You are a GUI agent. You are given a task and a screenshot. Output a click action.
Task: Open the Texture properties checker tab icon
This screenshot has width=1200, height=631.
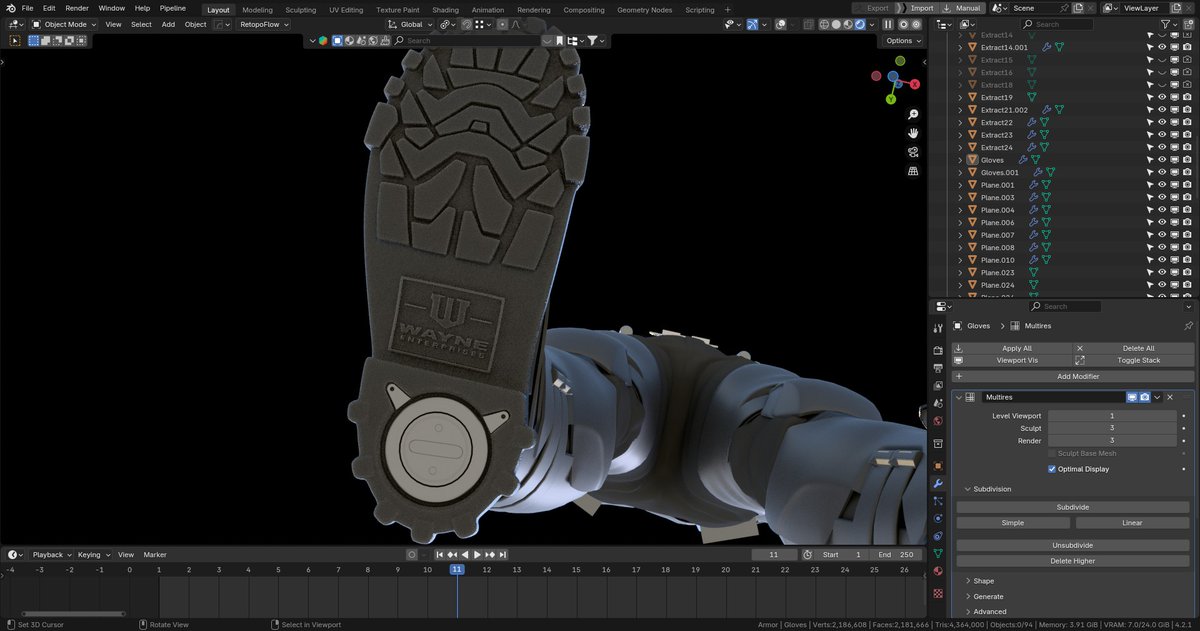[x=938, y=592]
